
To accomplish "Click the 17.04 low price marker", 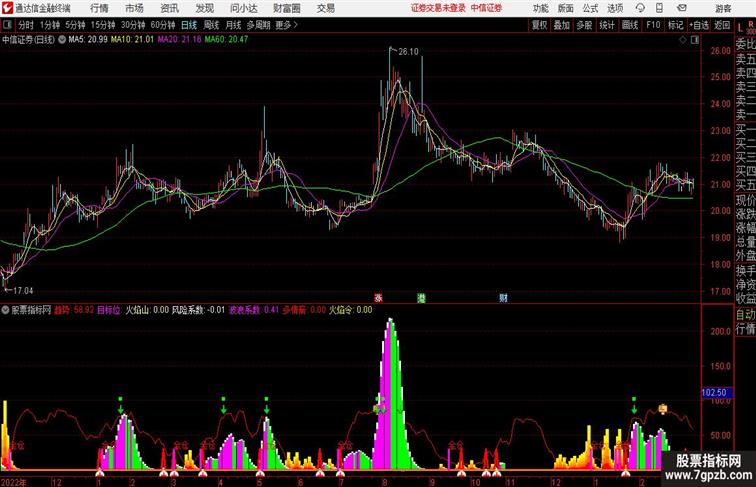I will [x=23, y=291].
